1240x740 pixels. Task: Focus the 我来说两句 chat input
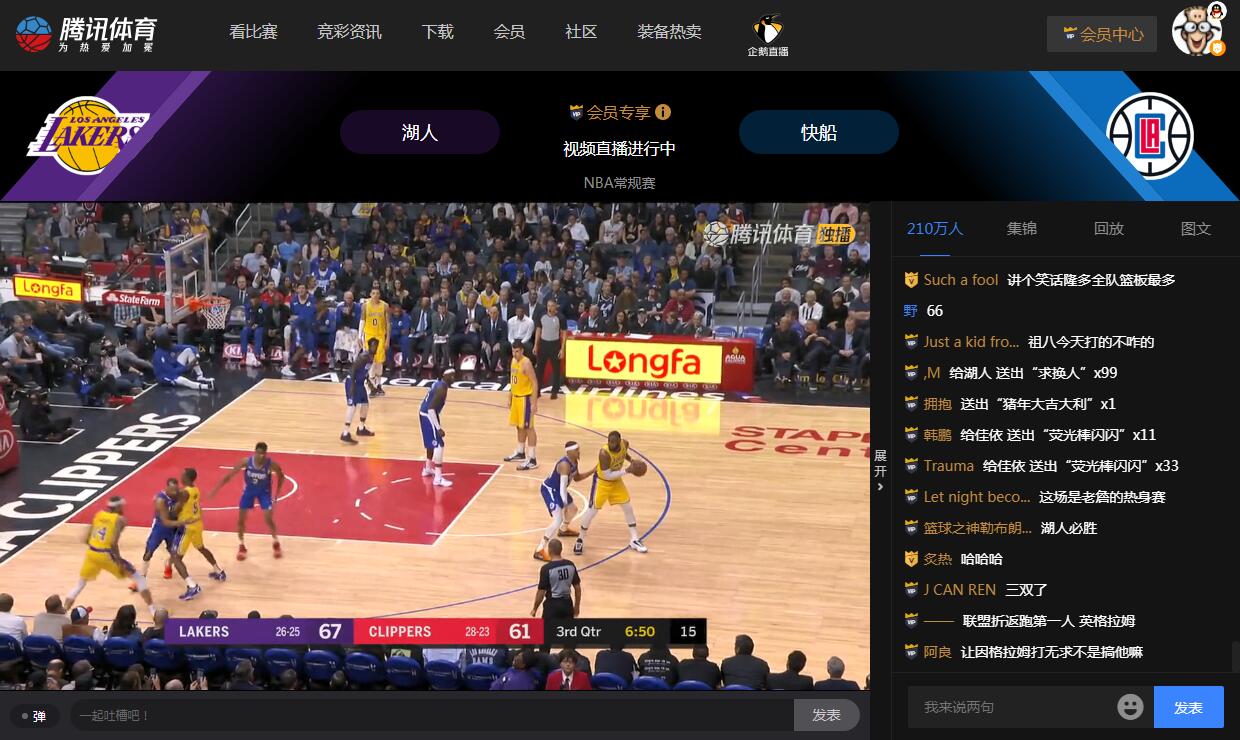click(x=1010, y=707)
